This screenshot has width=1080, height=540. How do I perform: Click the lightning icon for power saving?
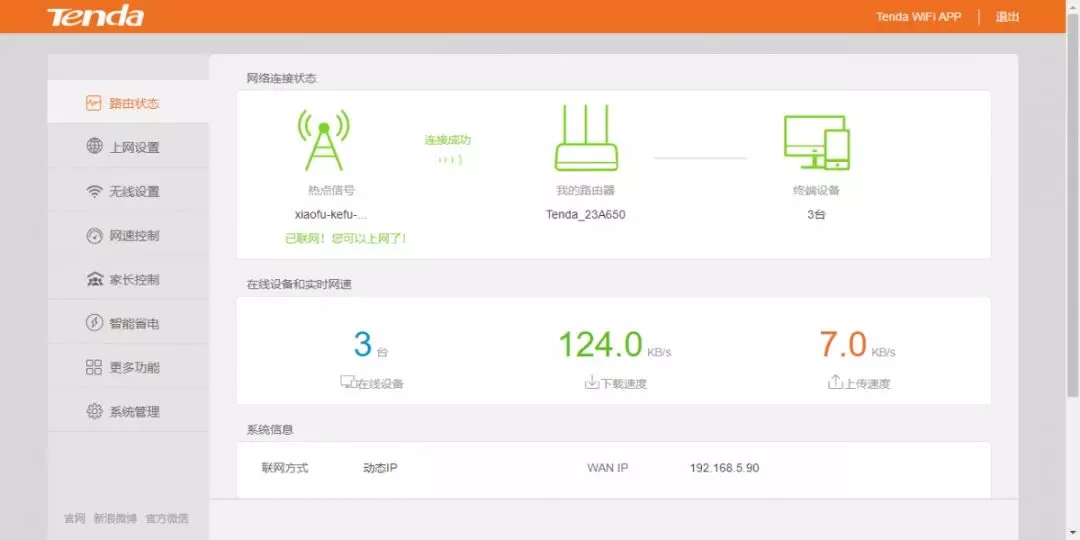click(94, 323)
